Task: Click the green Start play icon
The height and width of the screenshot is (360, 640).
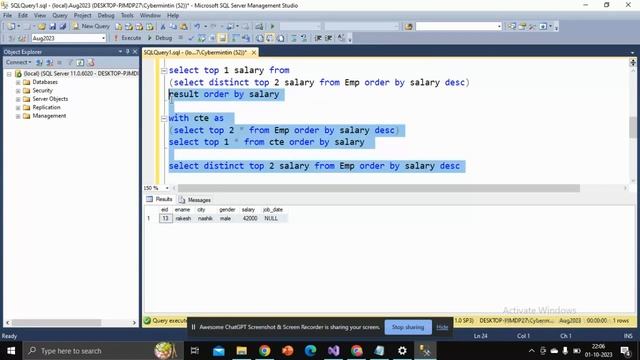Action: click(272, 27)
